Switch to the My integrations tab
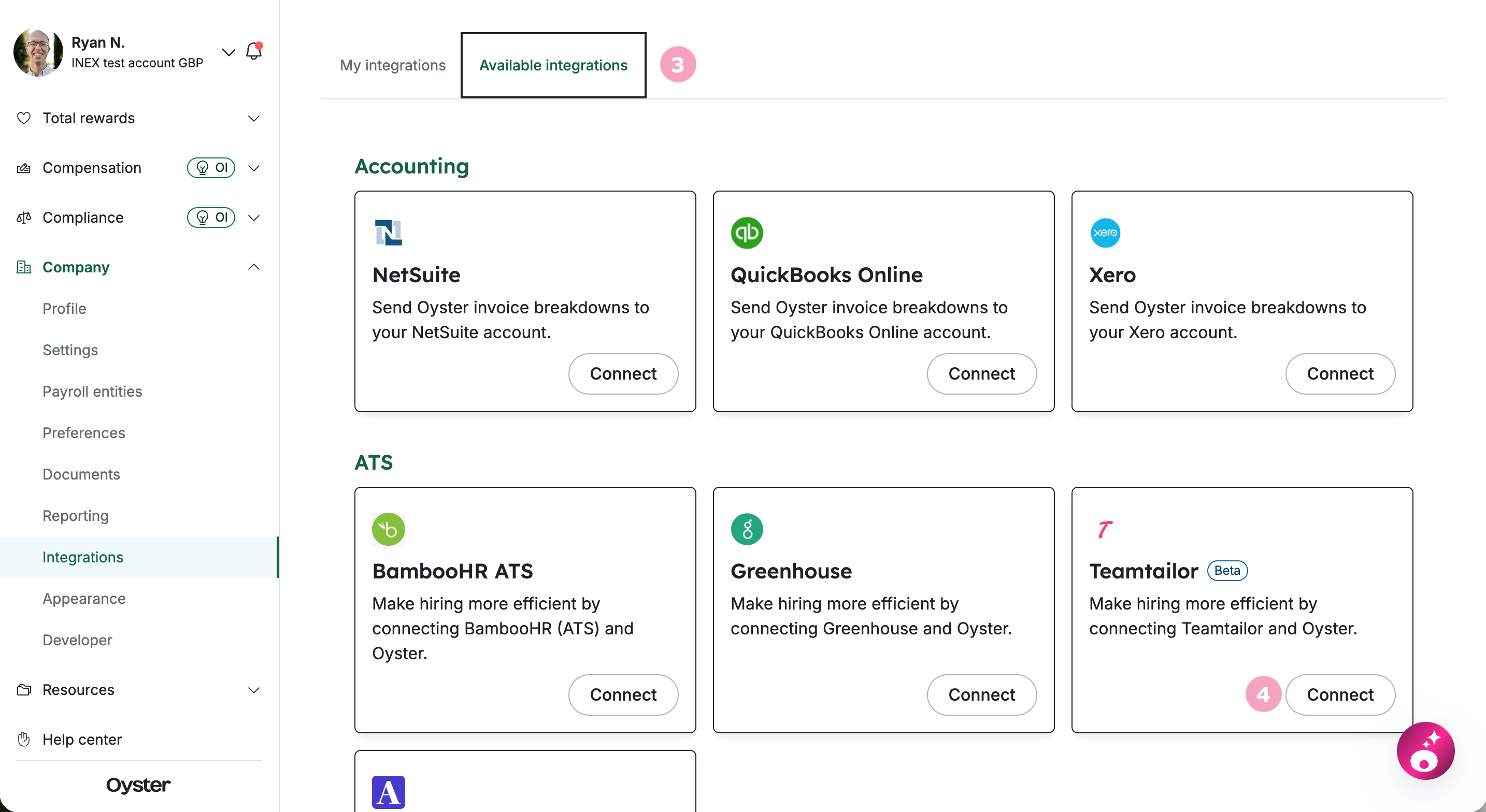 (x=393, y=65)
